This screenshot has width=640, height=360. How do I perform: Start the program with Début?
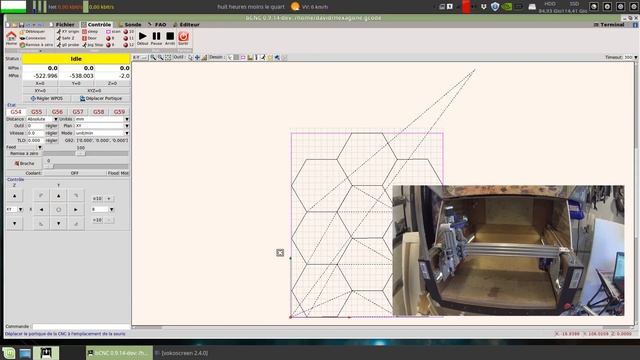(x=142, y=38)
